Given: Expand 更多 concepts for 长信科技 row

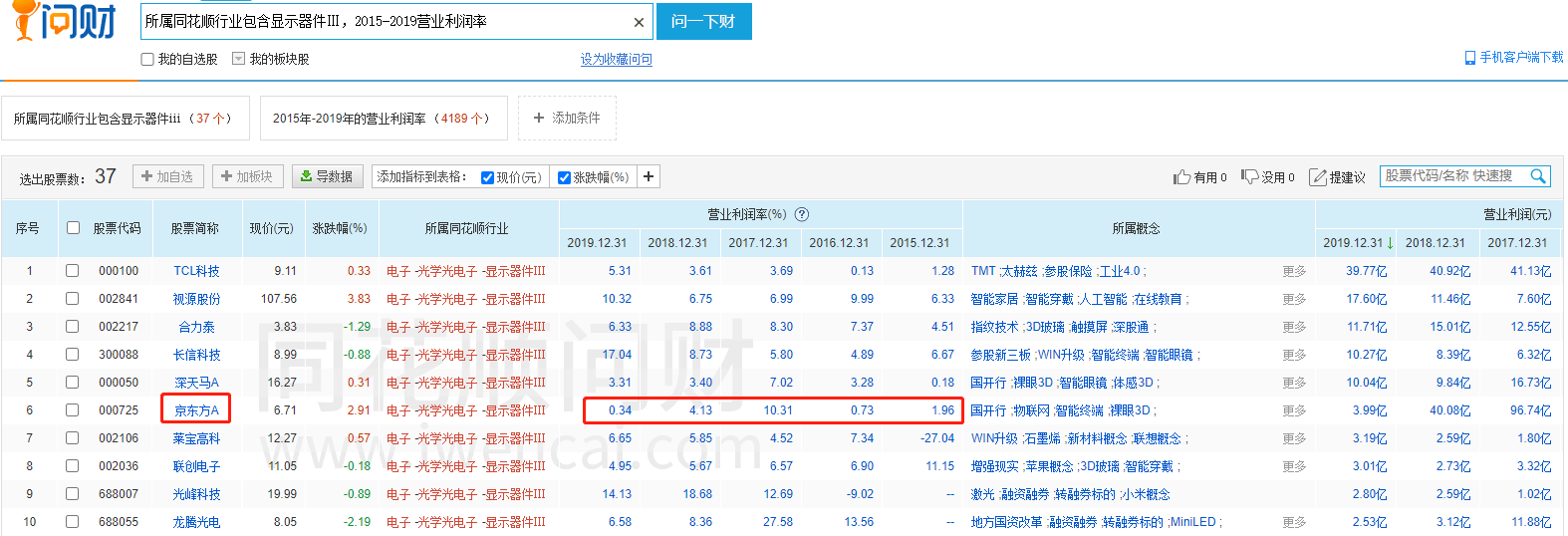Looking at the screenshot, I should (x=1294, y=355).
